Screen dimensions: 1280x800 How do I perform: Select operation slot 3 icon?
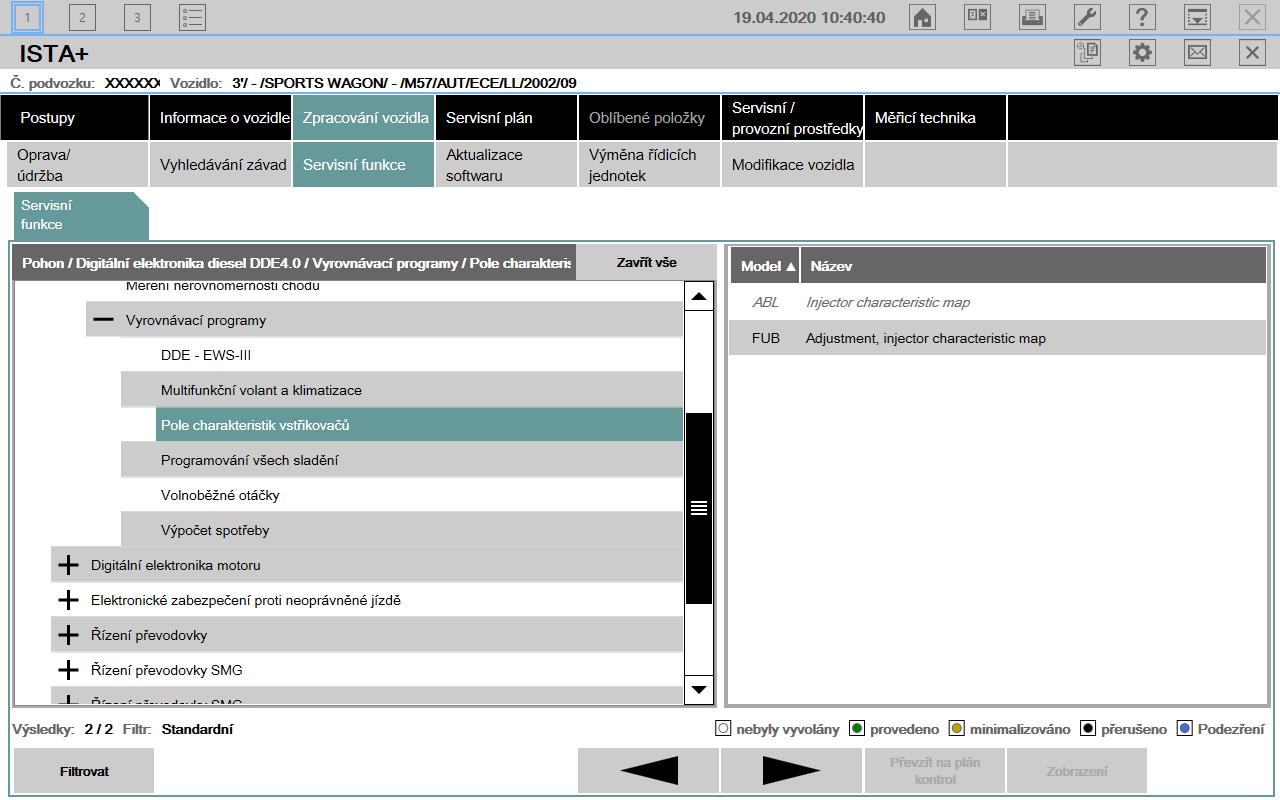(x=137, y=17)
